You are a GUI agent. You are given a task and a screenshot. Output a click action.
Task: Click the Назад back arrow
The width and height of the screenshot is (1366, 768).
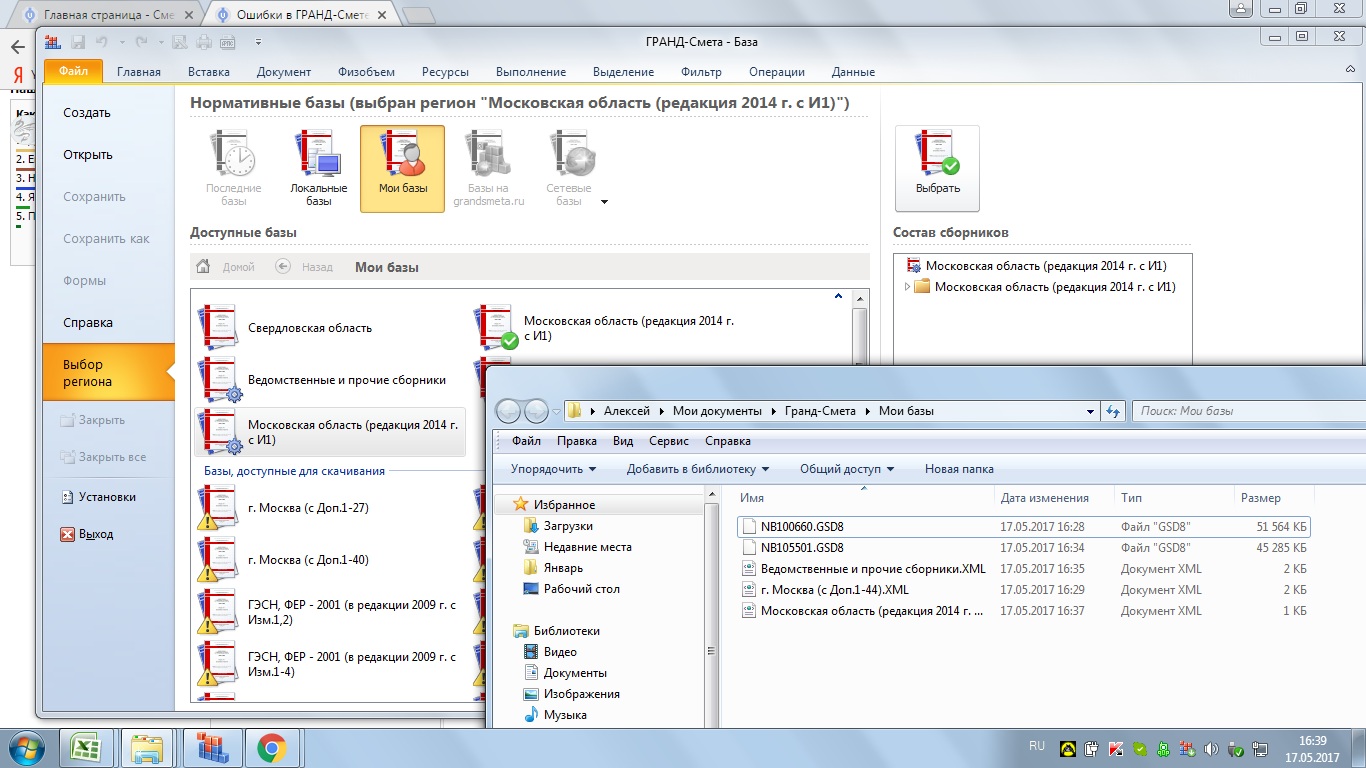coord(283,267)
